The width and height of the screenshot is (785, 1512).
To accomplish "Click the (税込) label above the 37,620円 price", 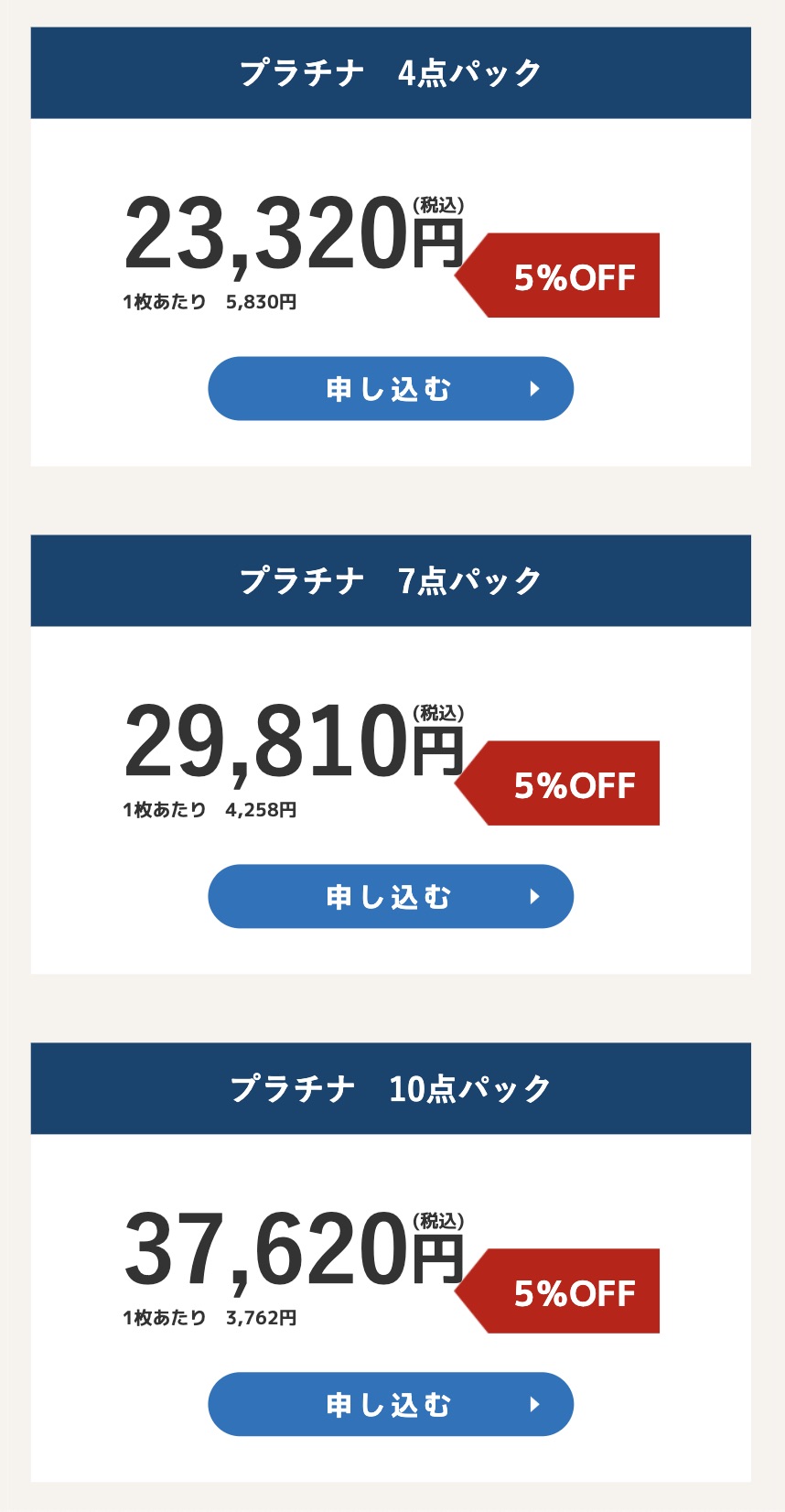I will point(438,1221).
